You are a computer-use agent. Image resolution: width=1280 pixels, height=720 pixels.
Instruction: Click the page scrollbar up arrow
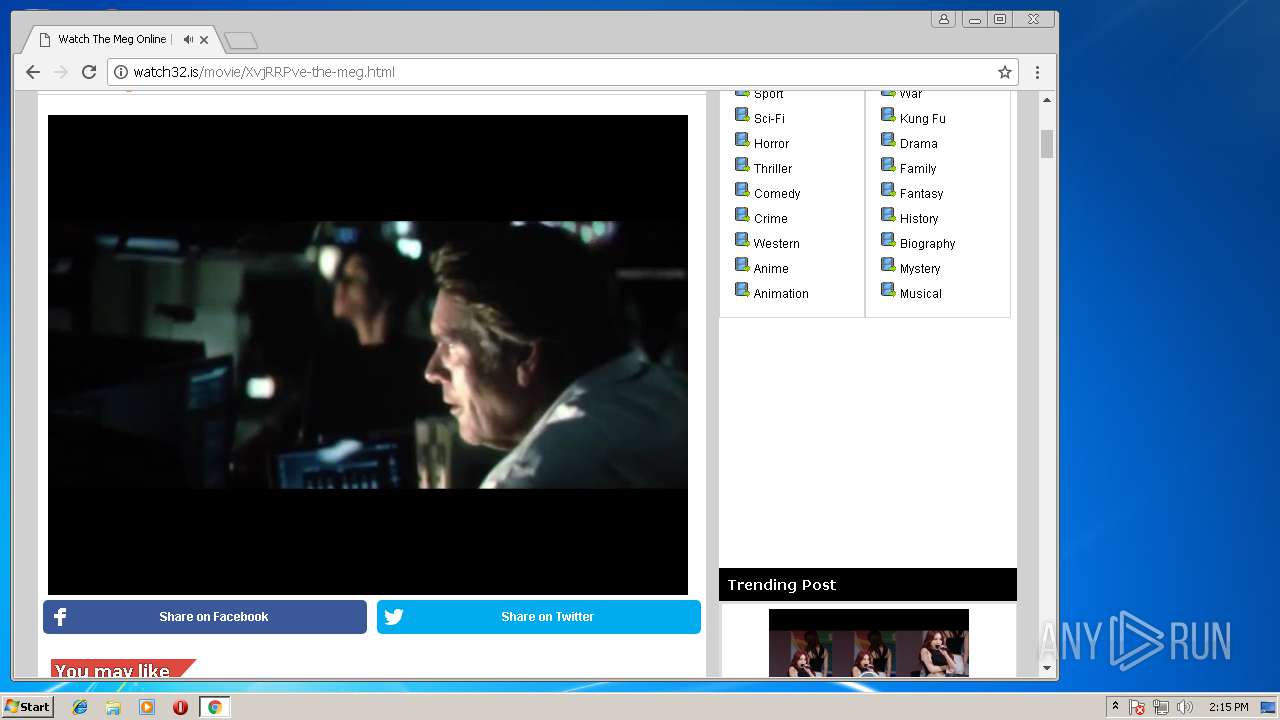pyautogui.click(x=1047, y=100)
